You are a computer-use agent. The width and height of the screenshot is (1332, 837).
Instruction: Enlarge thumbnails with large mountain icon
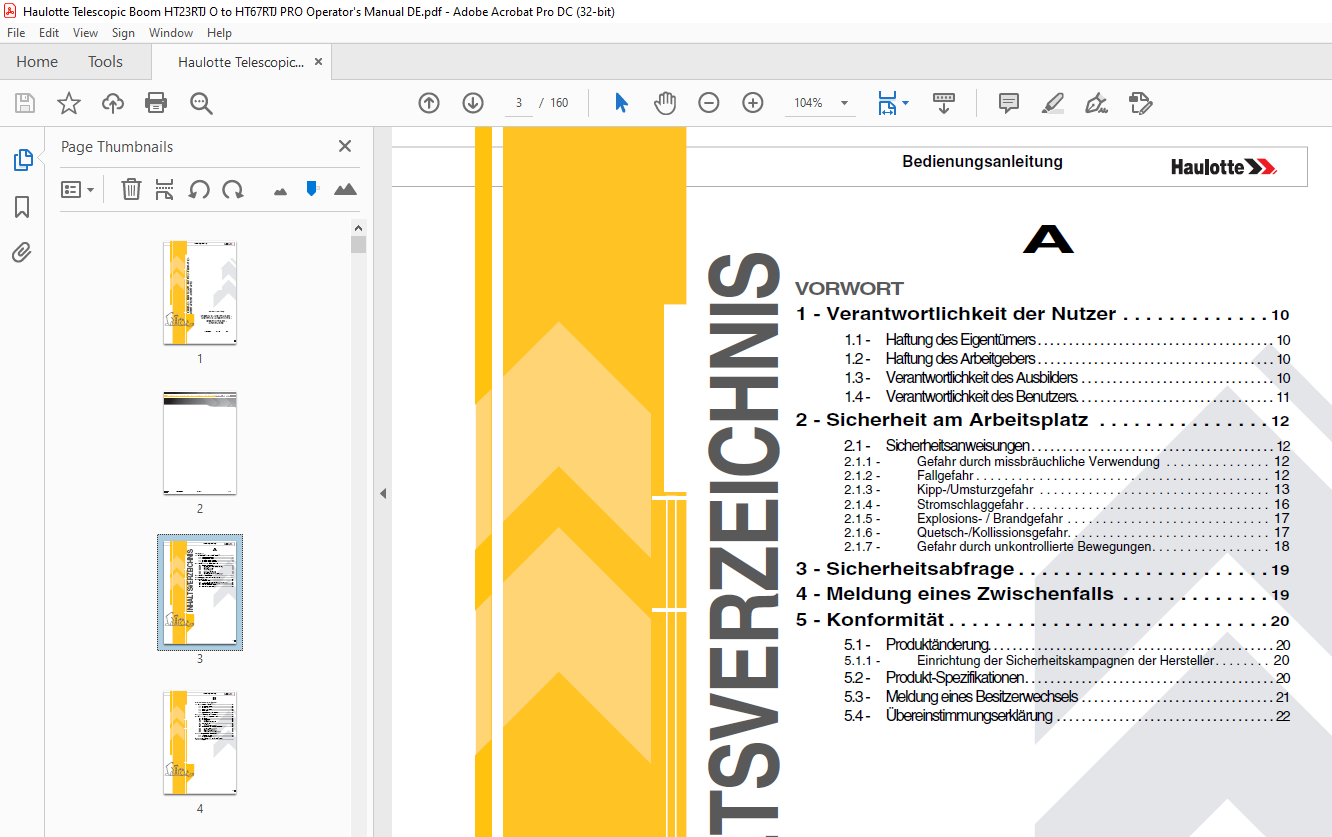click(x=345, y=189)
